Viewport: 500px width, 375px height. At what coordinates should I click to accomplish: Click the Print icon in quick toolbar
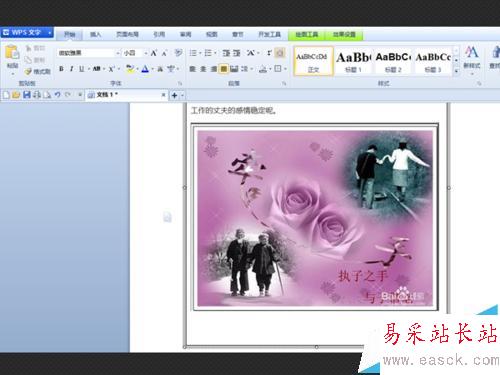(37, 95)
